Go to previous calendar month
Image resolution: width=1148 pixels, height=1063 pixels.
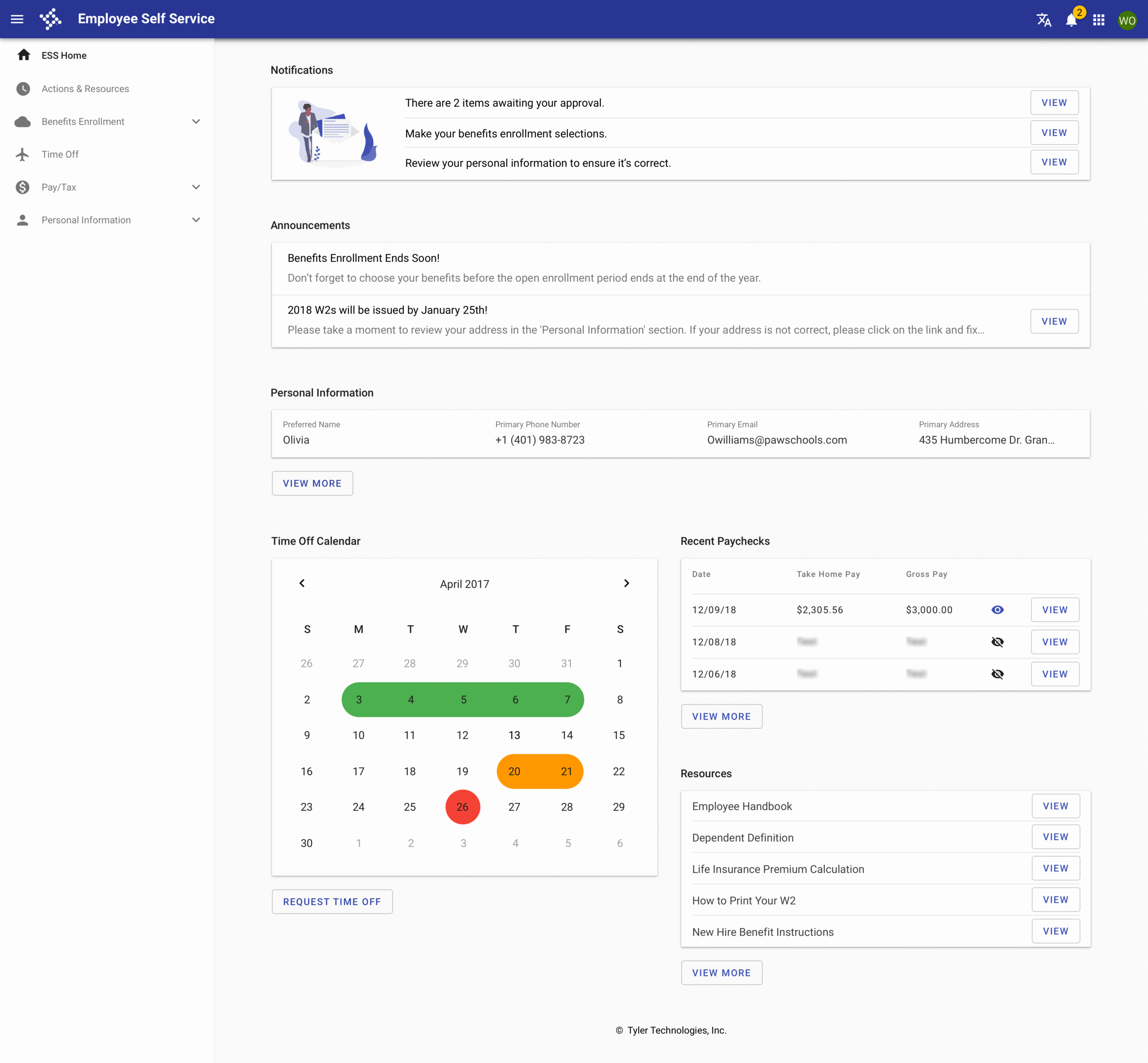click(x=302, y=583)
